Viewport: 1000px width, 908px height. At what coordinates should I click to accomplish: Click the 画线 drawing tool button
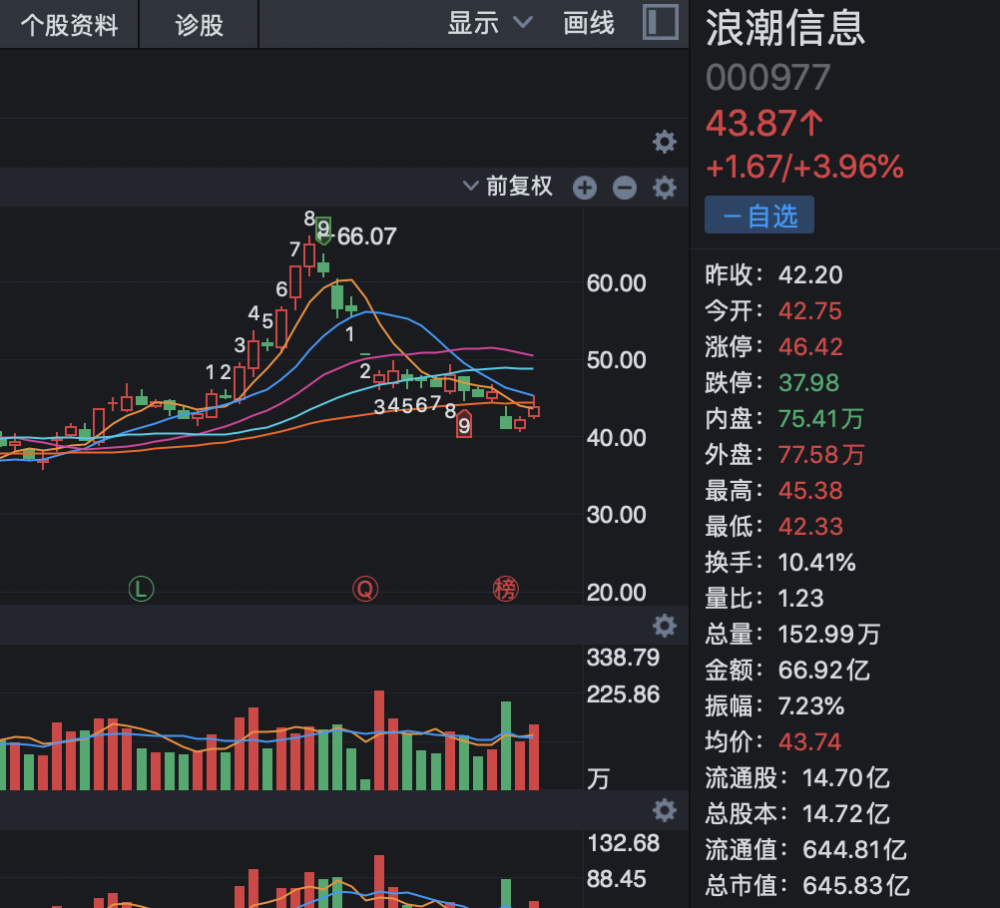[589, 24]
